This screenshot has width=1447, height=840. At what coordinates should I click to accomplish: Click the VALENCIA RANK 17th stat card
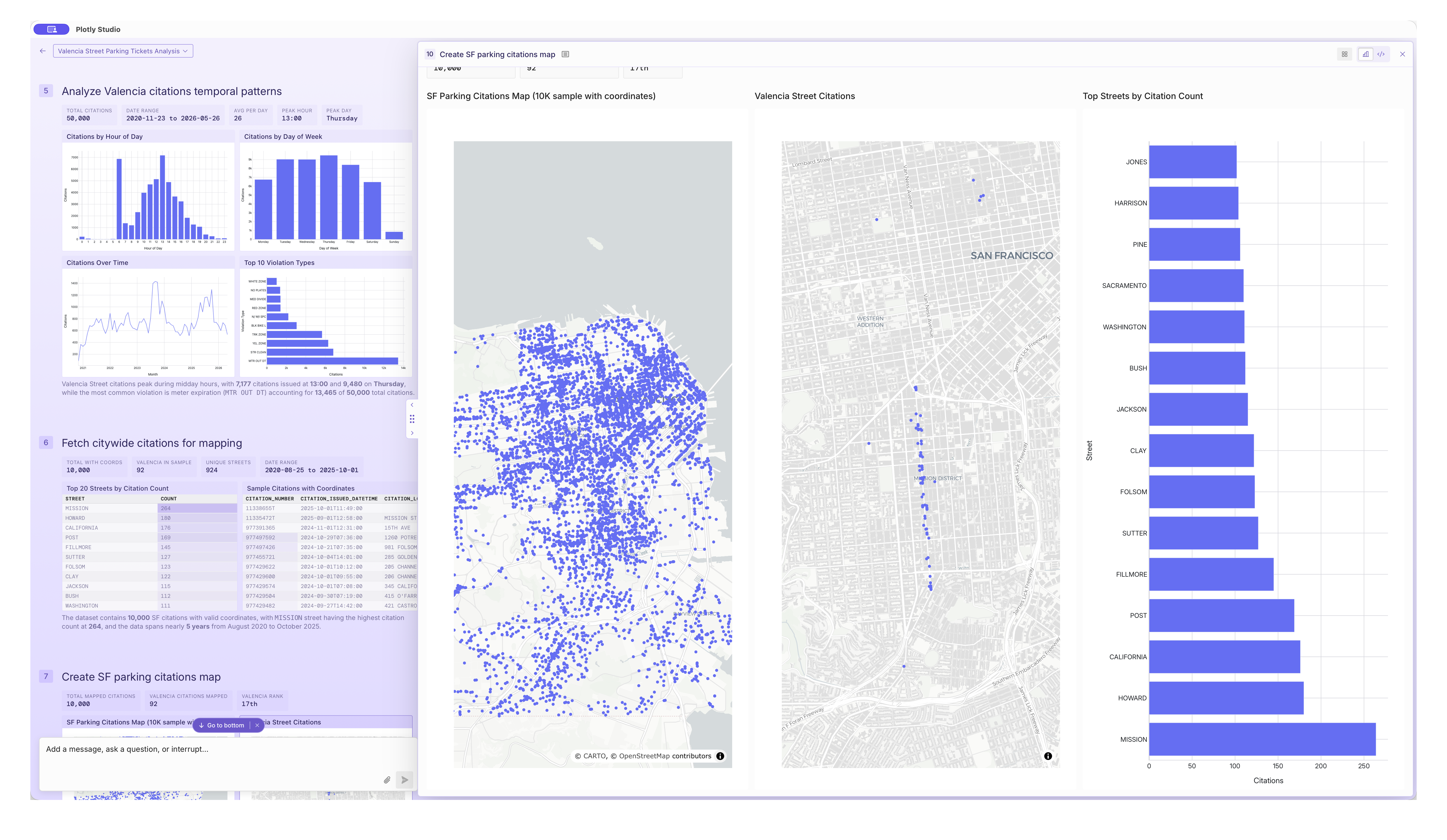(x=262, y=700)
